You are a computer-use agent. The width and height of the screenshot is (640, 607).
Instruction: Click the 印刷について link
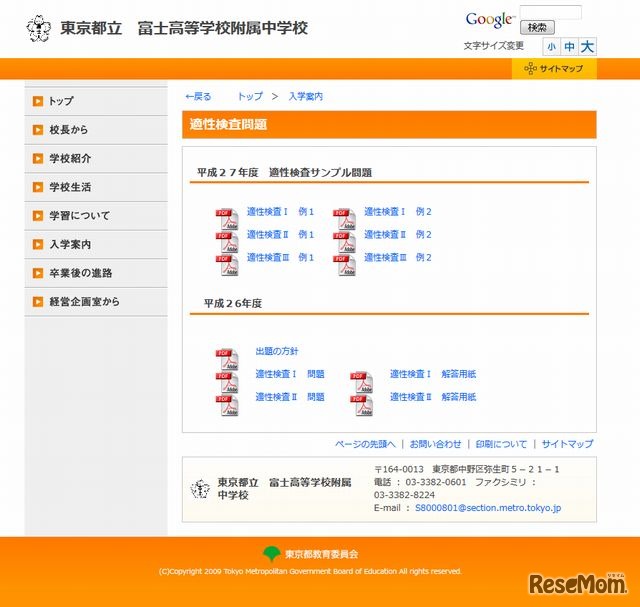[501, 444]
